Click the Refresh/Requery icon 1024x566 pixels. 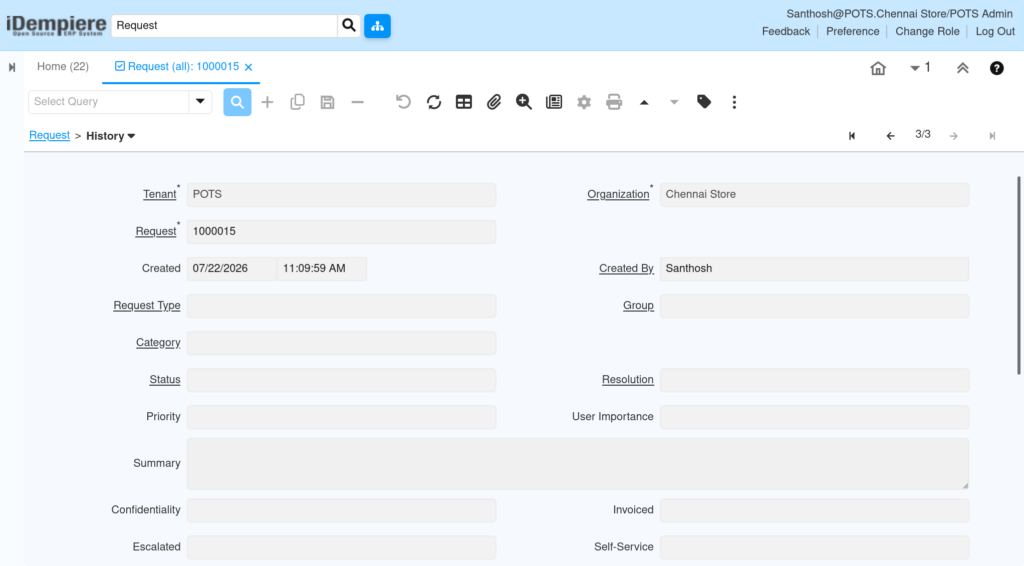[x=434, y=102]
